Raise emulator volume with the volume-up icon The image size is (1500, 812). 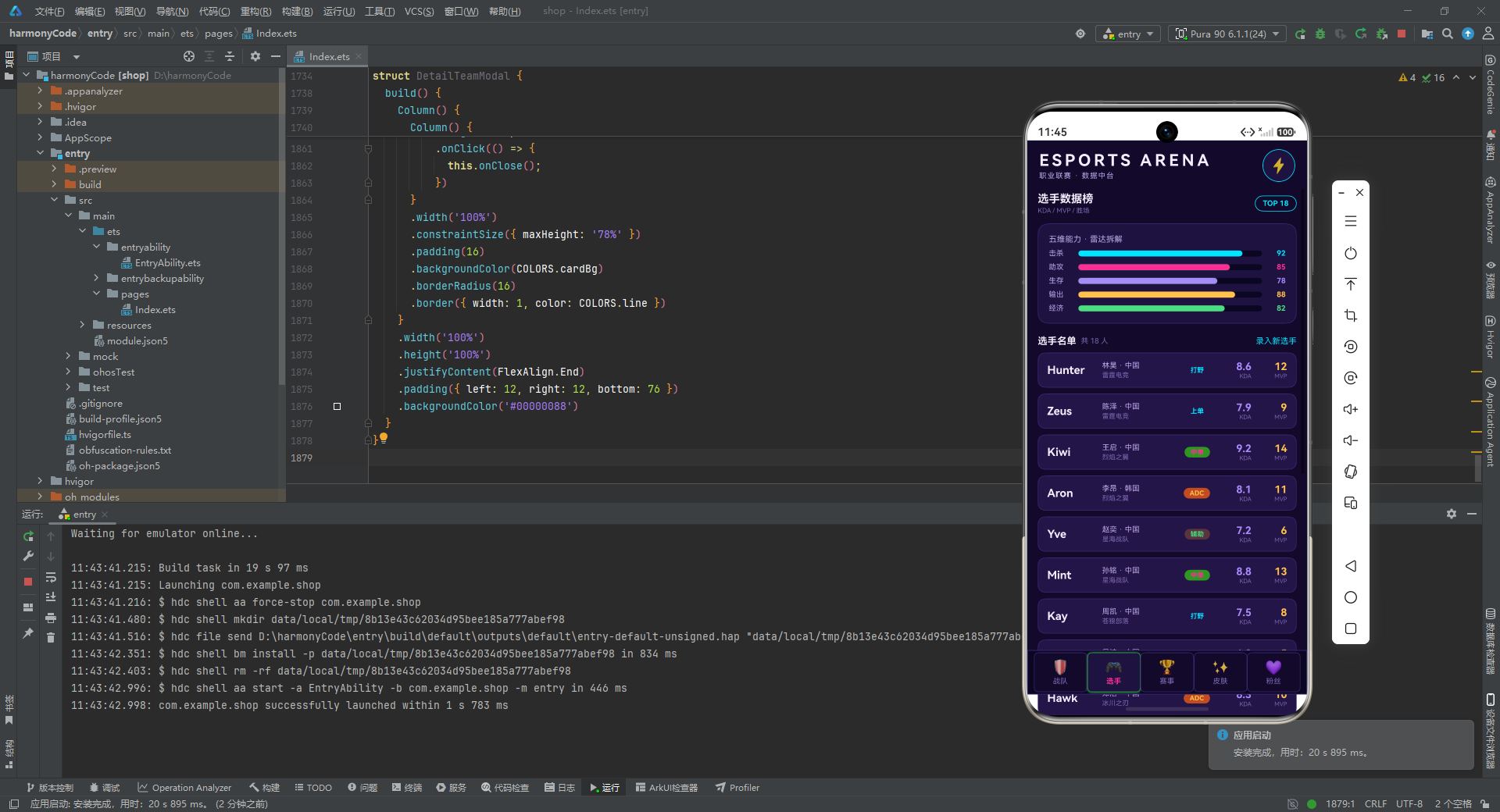pos(1351,409)
